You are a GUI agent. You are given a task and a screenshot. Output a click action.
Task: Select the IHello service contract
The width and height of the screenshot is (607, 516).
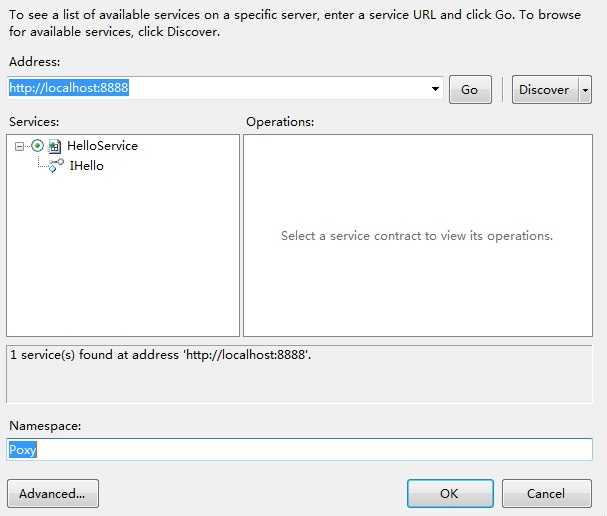click(x=86, y=166)
